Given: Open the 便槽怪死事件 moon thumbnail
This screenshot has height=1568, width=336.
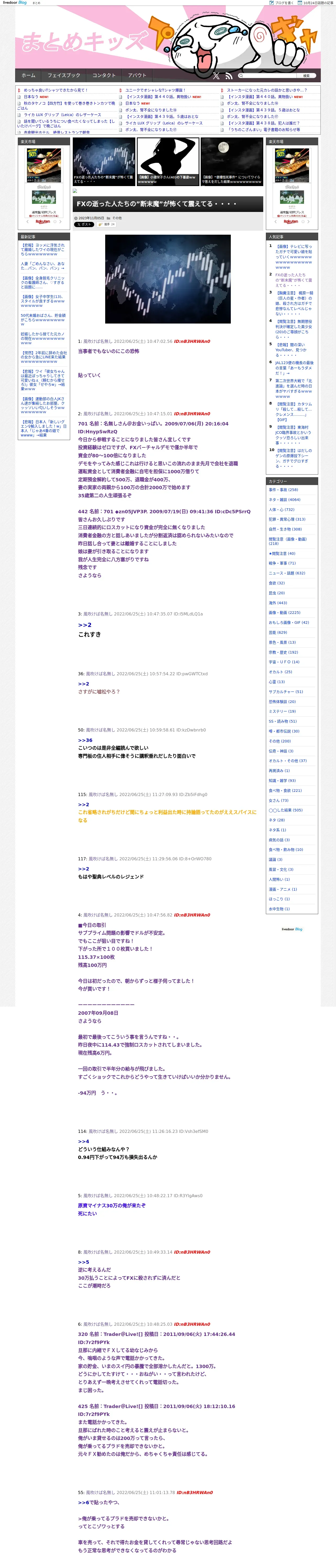Looking at the screenshot, I should [232, 162].
